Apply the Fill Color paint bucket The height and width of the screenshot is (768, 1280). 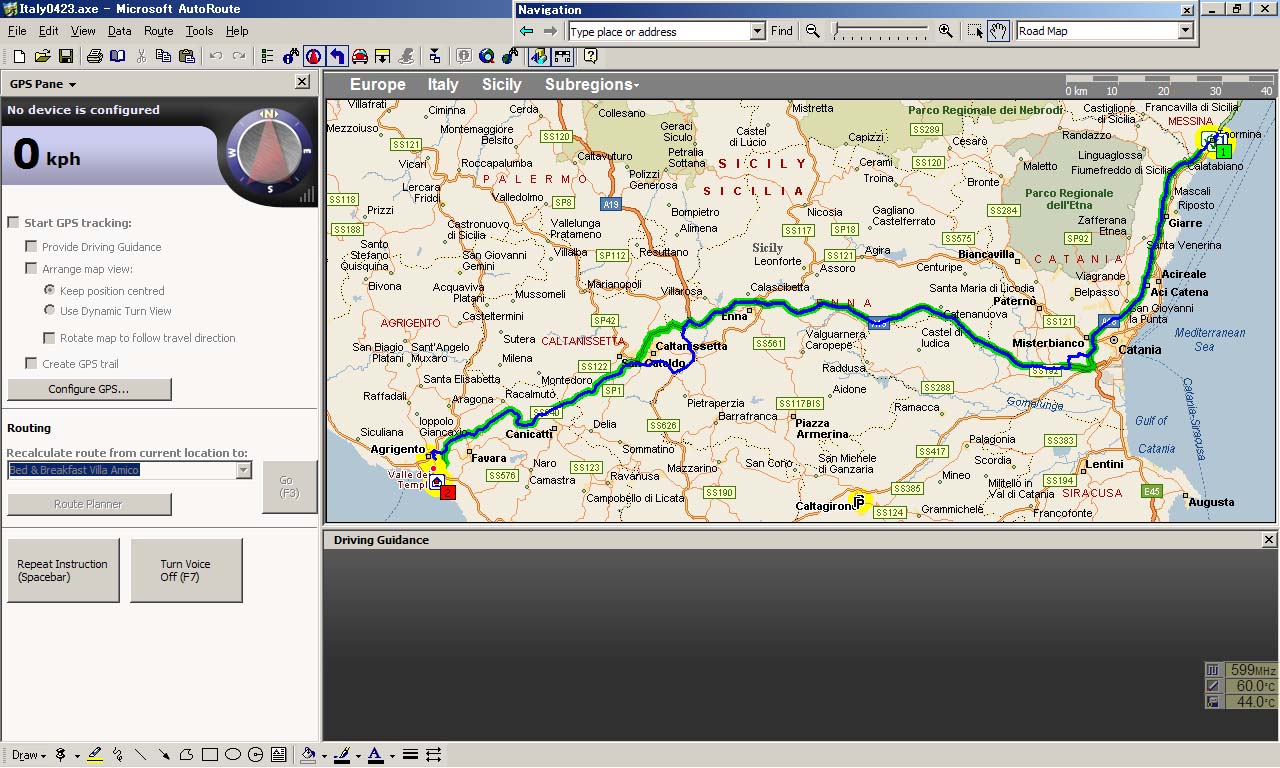[308, 755]
